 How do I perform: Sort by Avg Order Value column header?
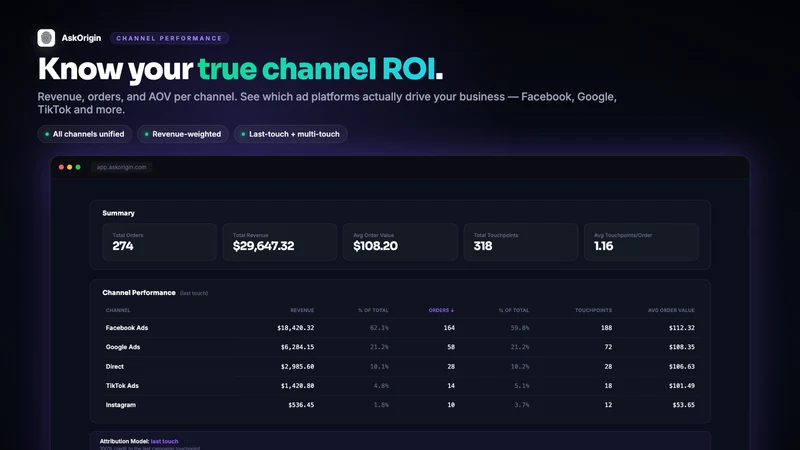[671, 310]
